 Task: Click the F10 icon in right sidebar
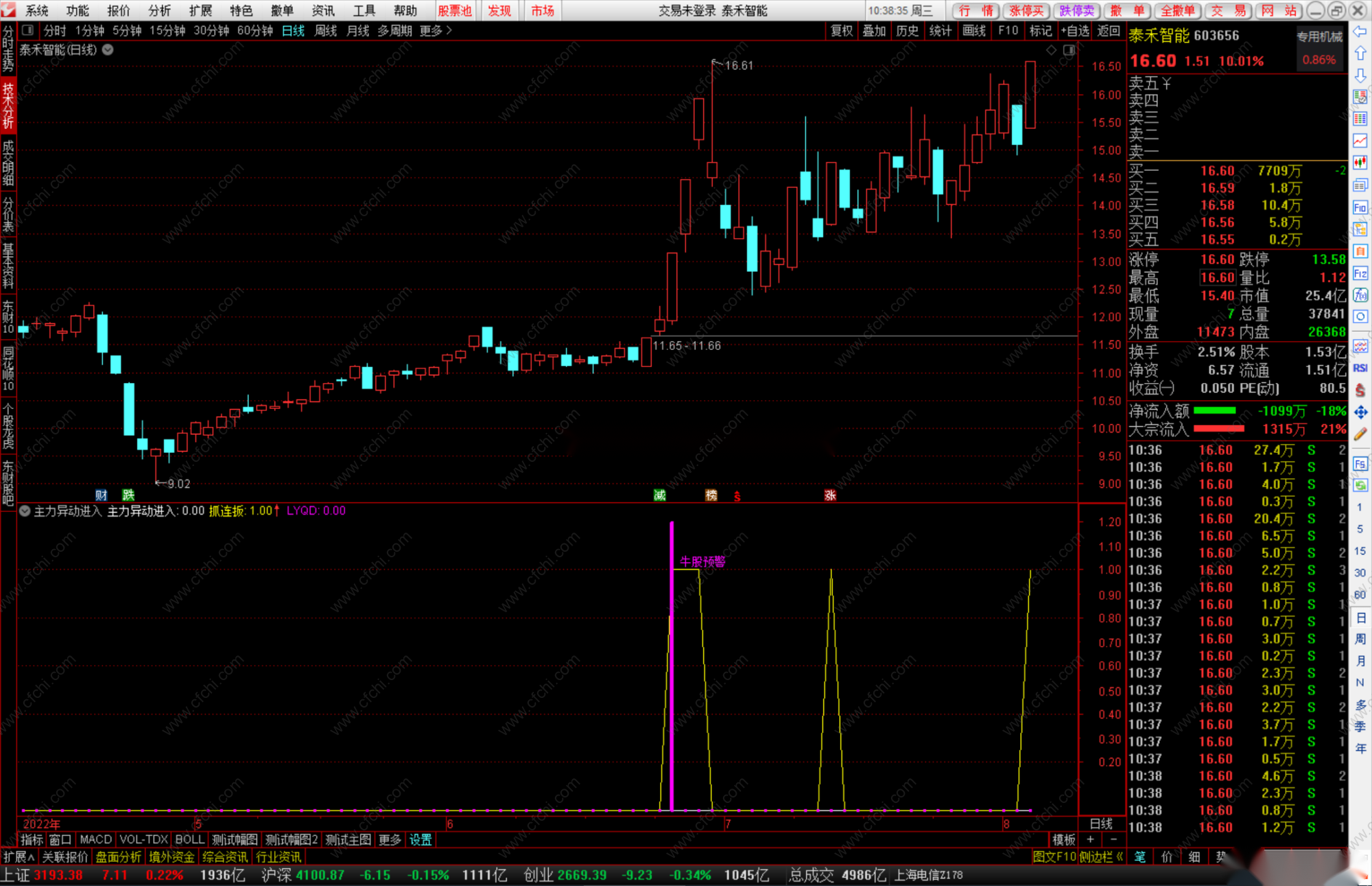point(1360,207)
